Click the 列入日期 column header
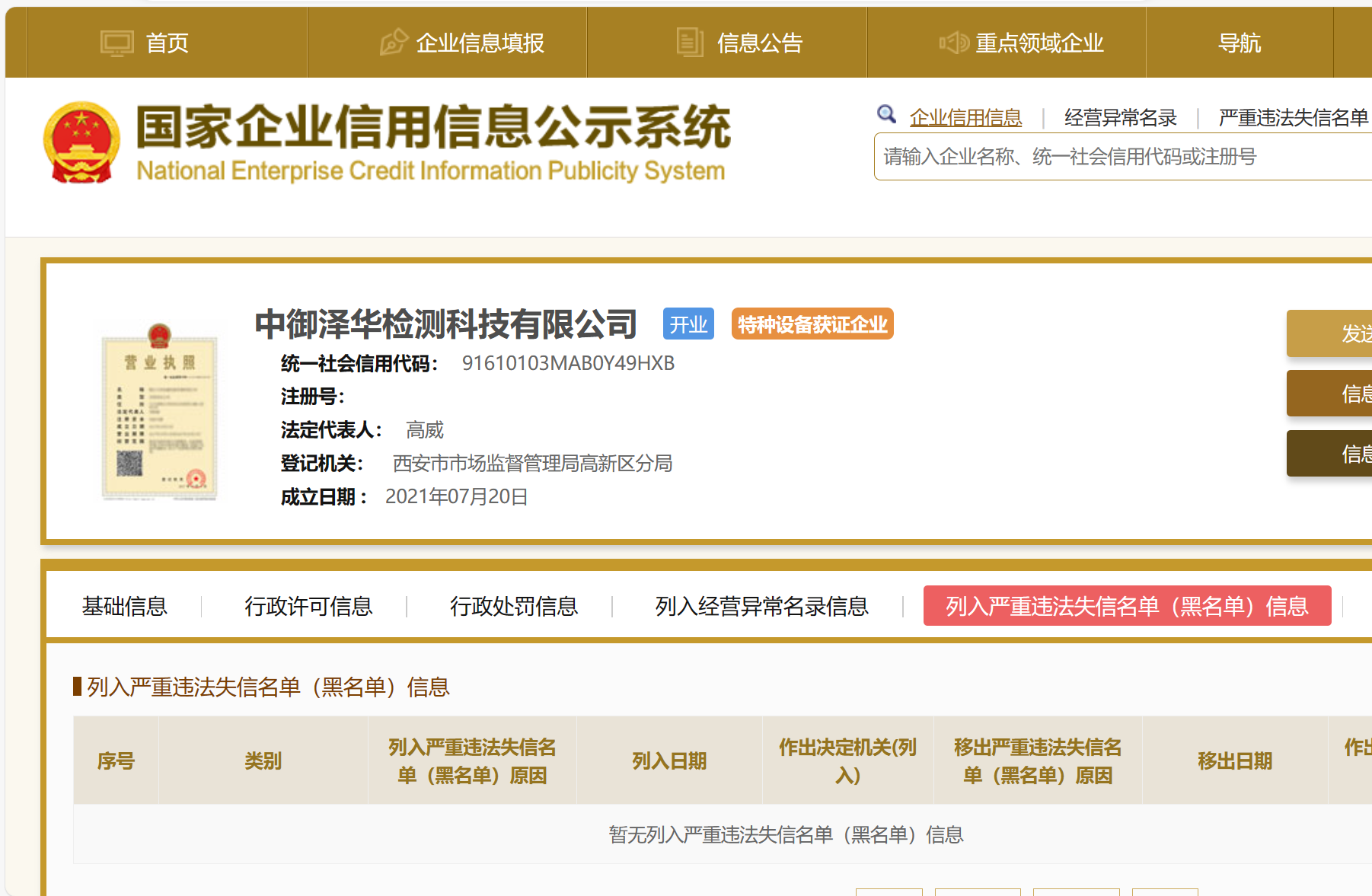1372x896 pixels. point(669,760)
